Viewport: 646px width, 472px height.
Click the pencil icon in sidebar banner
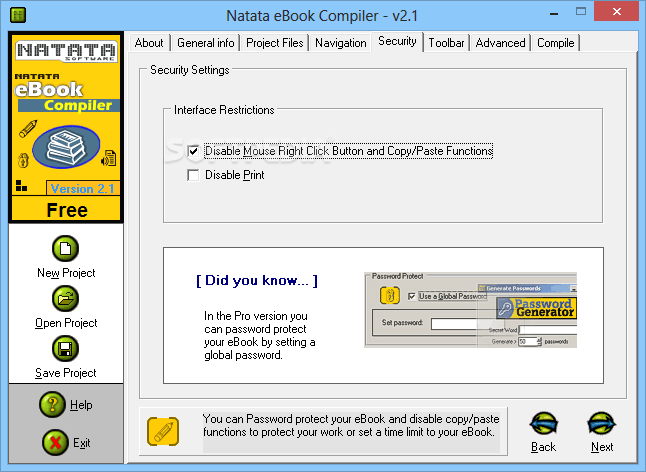pyautogui.click(x=28, y=129)
